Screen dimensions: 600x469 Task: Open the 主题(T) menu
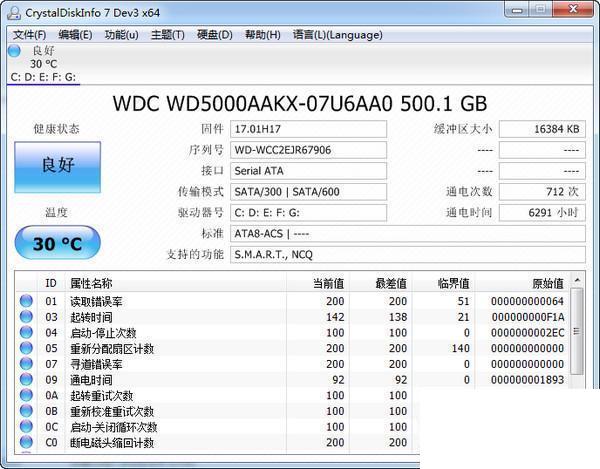(168, 35)
